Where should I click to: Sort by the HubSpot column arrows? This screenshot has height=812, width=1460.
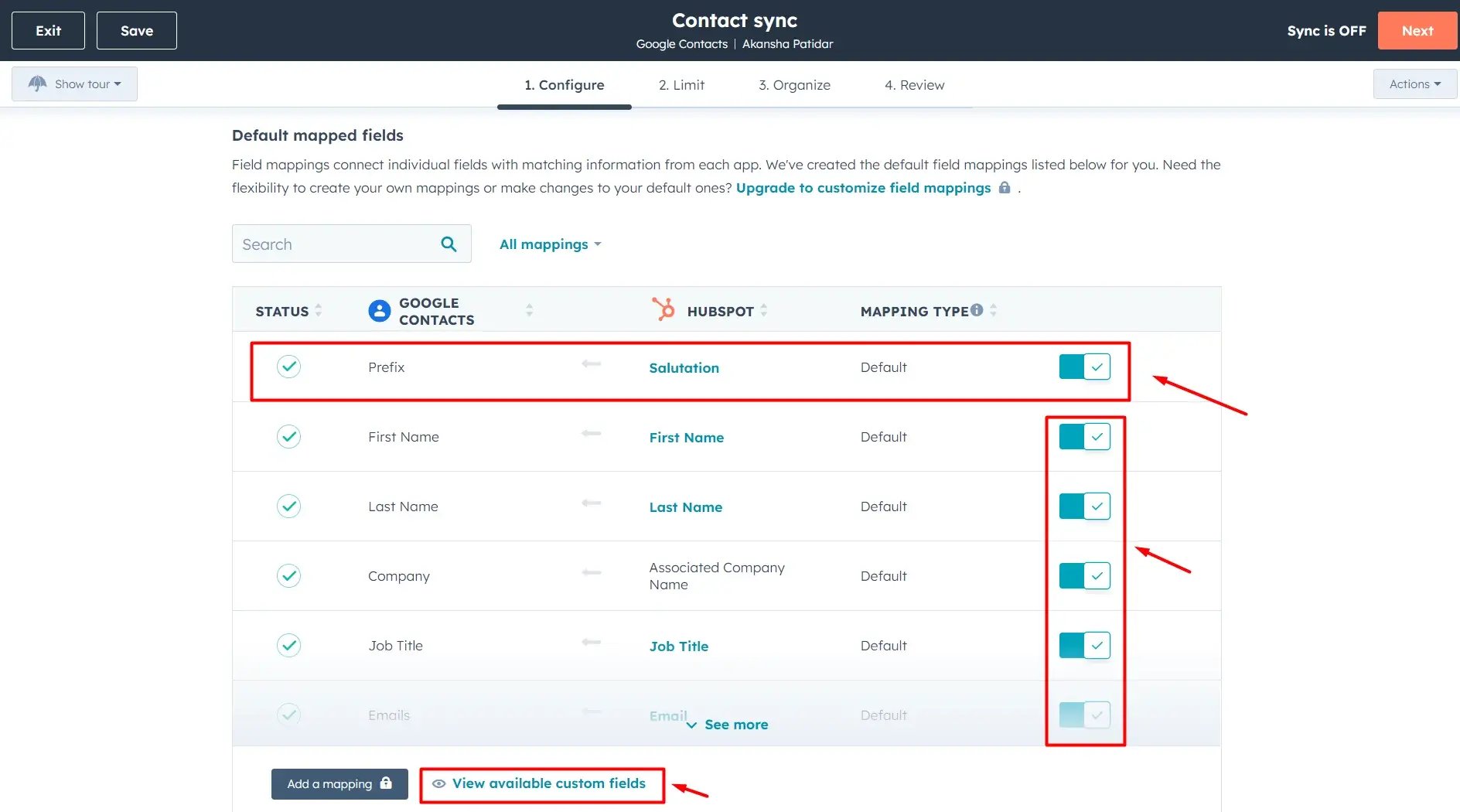pos(763,310)
